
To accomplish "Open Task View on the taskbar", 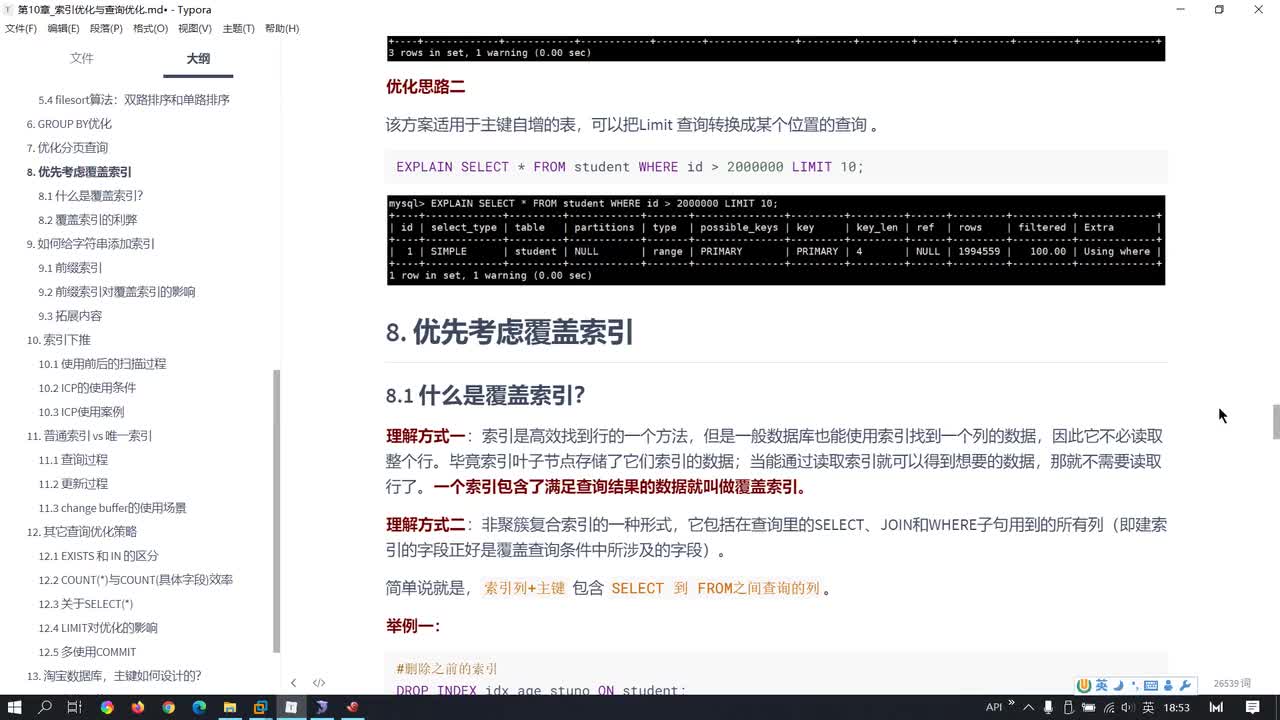I will [x=74, y=707].
